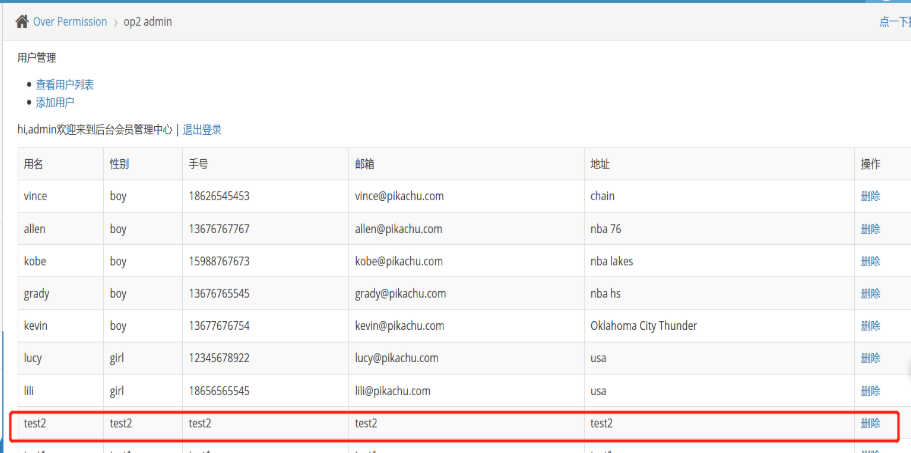Select the username cell lucy

tap(33, 358)
